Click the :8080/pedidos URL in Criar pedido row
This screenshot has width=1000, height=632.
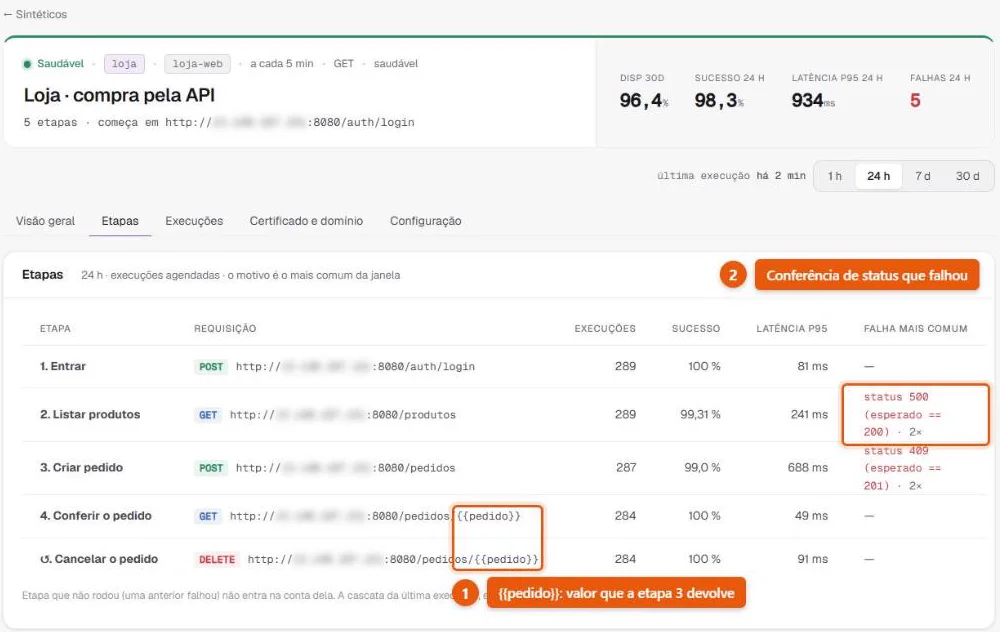coord(345,468)
